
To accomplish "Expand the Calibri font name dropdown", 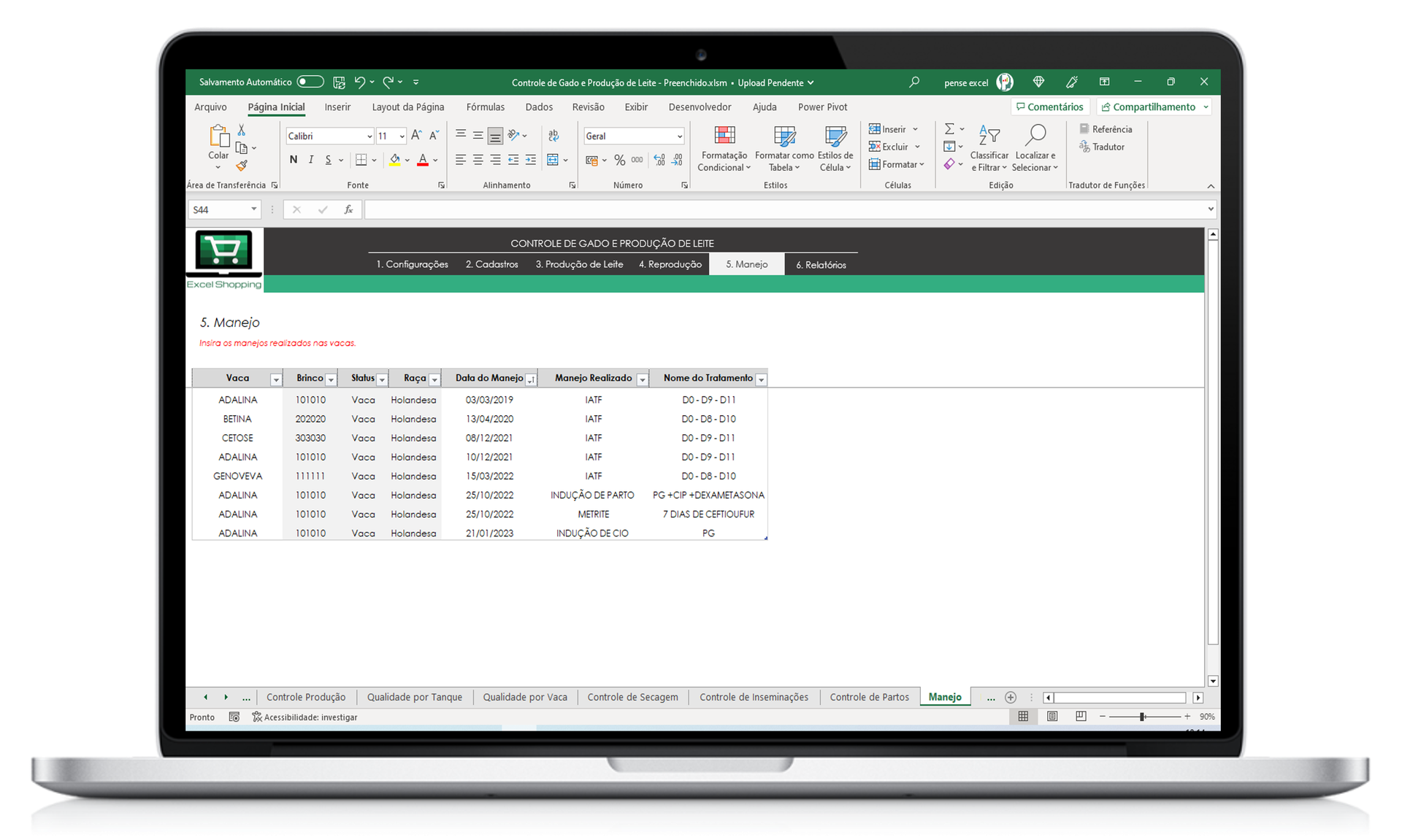I will (369, 136).
